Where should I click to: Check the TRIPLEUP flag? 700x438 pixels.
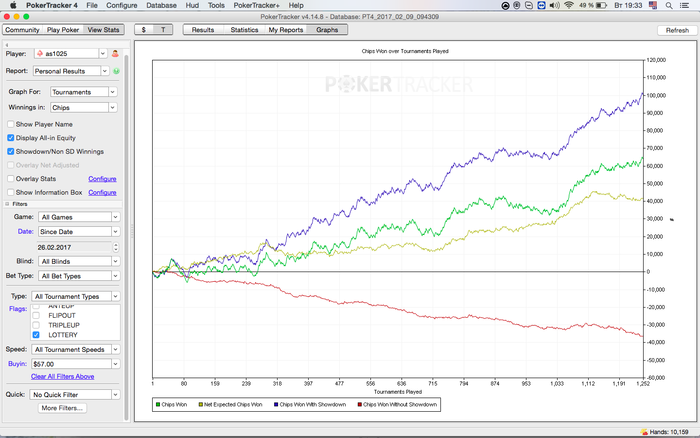tap(36, 325)
